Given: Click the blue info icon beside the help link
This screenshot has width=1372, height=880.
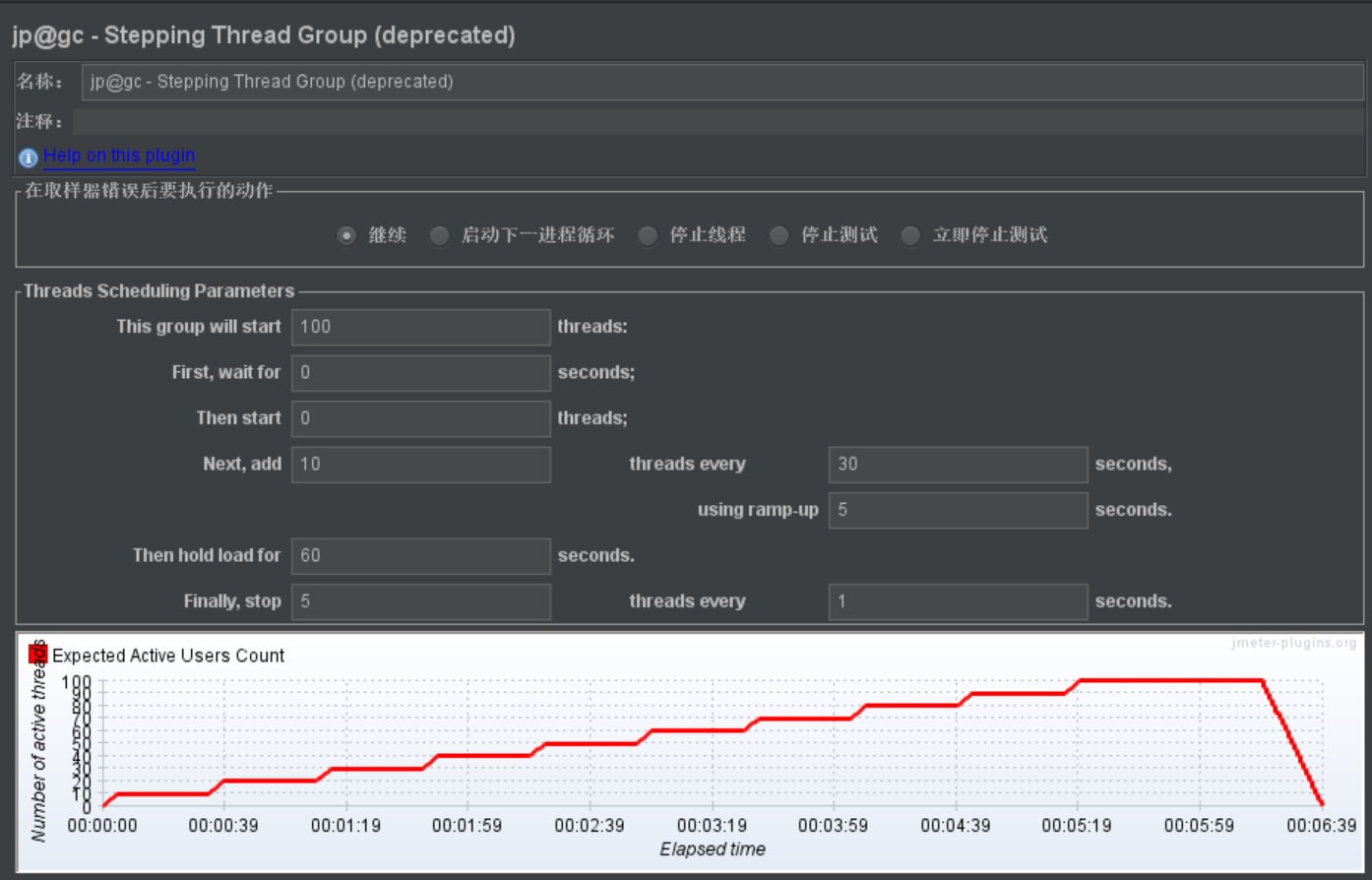Looking at the screenshot, I should (x=28, y=157).
